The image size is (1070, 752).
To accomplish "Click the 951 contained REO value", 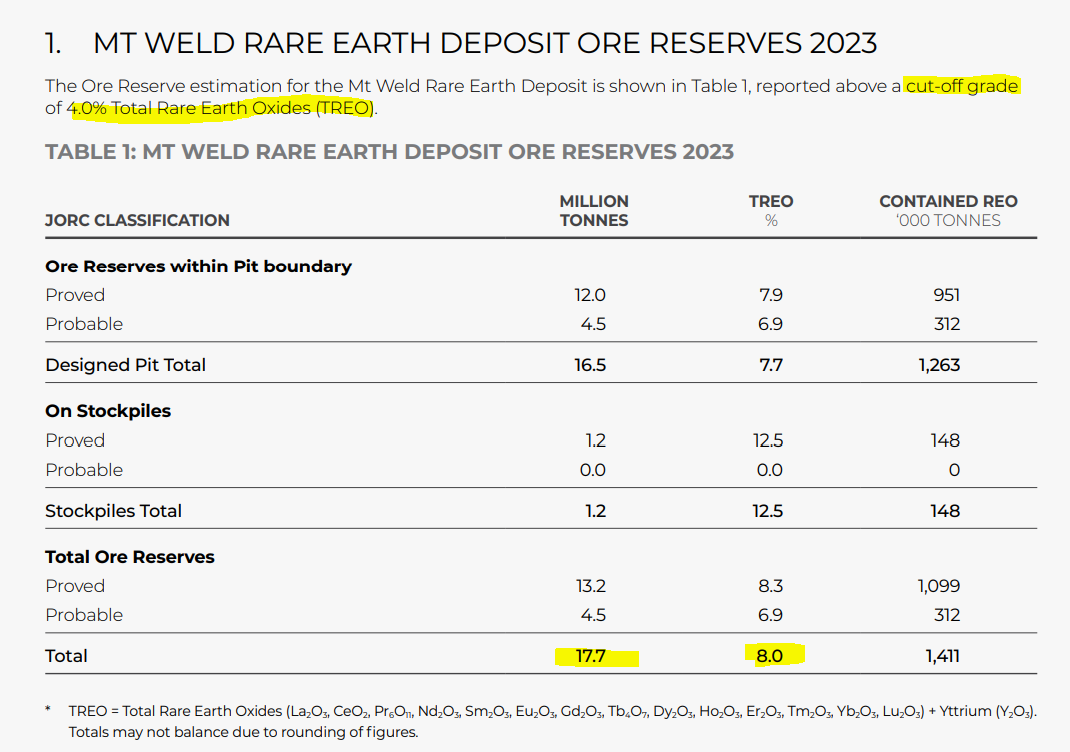I will [x=946, y=295].
